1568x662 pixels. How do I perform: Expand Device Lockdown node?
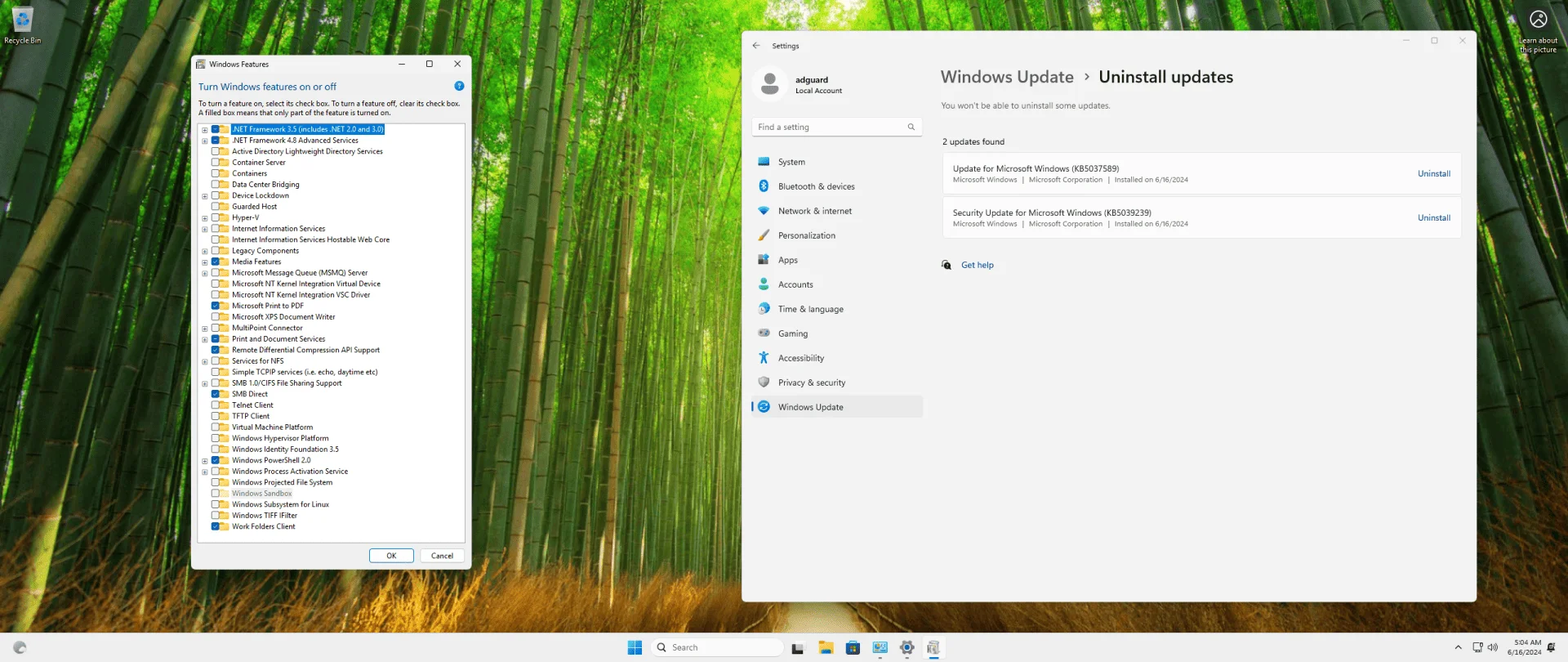pos(204,196)
